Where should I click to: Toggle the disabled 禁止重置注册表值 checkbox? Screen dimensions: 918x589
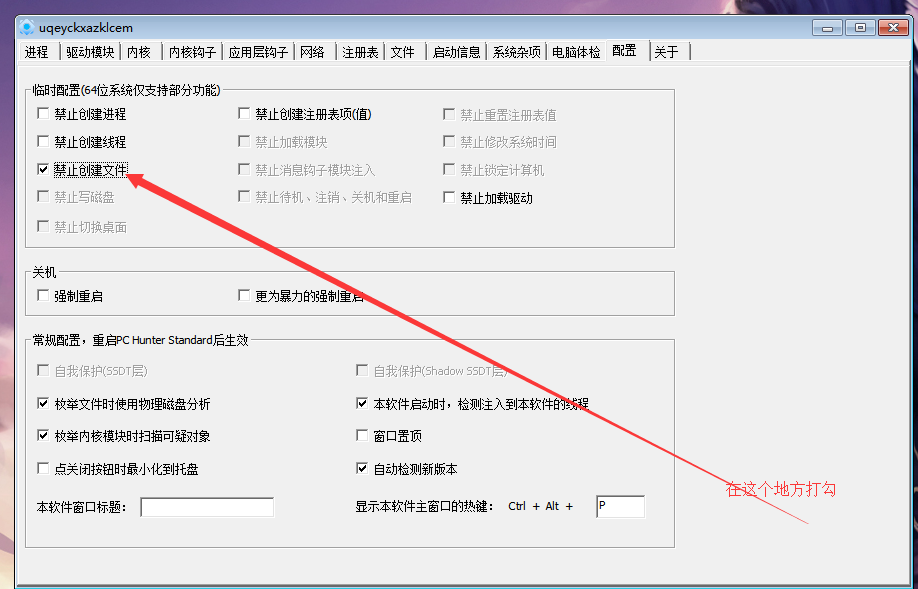tap(449, 114)
